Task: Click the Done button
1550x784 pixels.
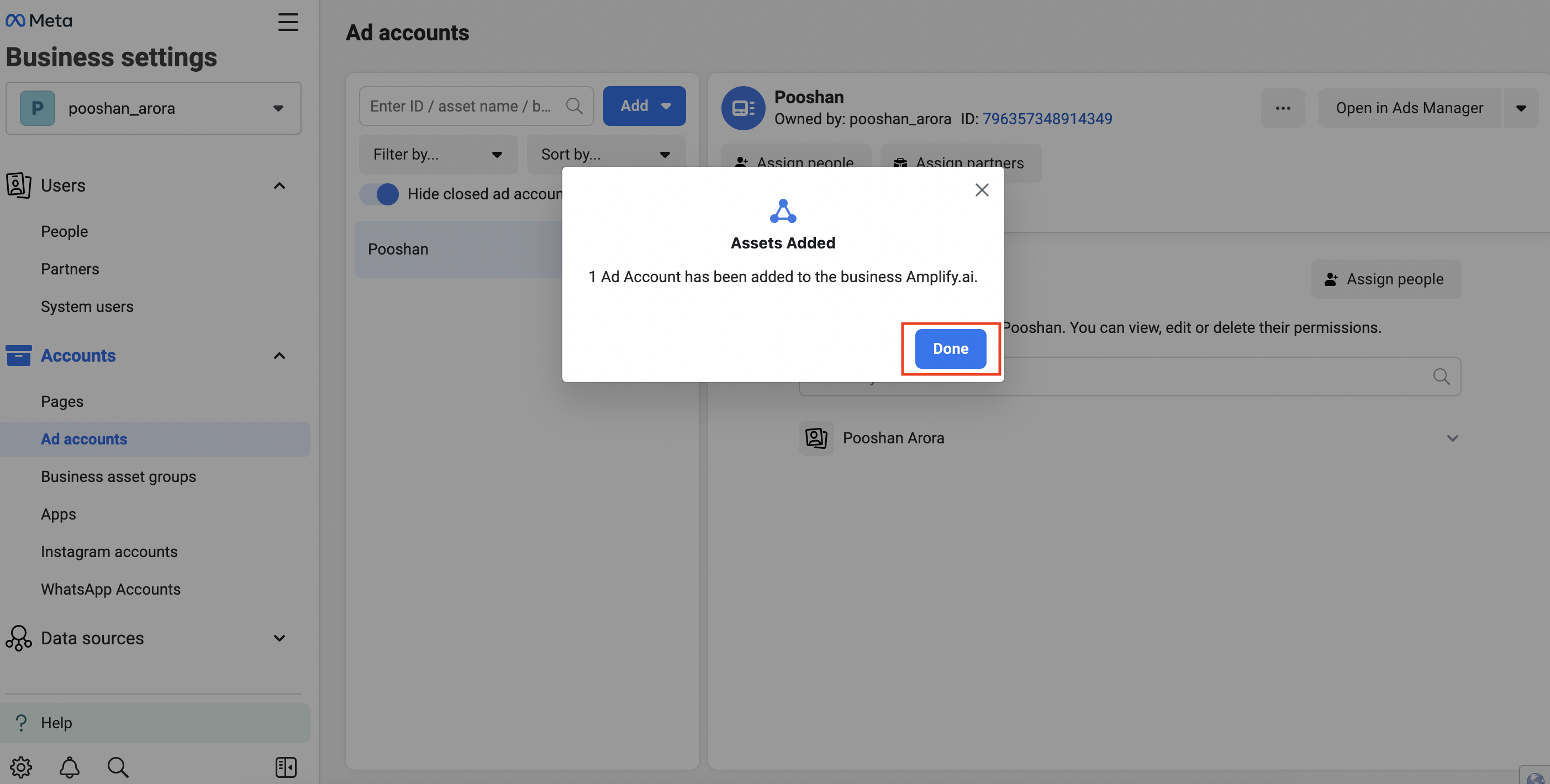Action: pos(951,349)
